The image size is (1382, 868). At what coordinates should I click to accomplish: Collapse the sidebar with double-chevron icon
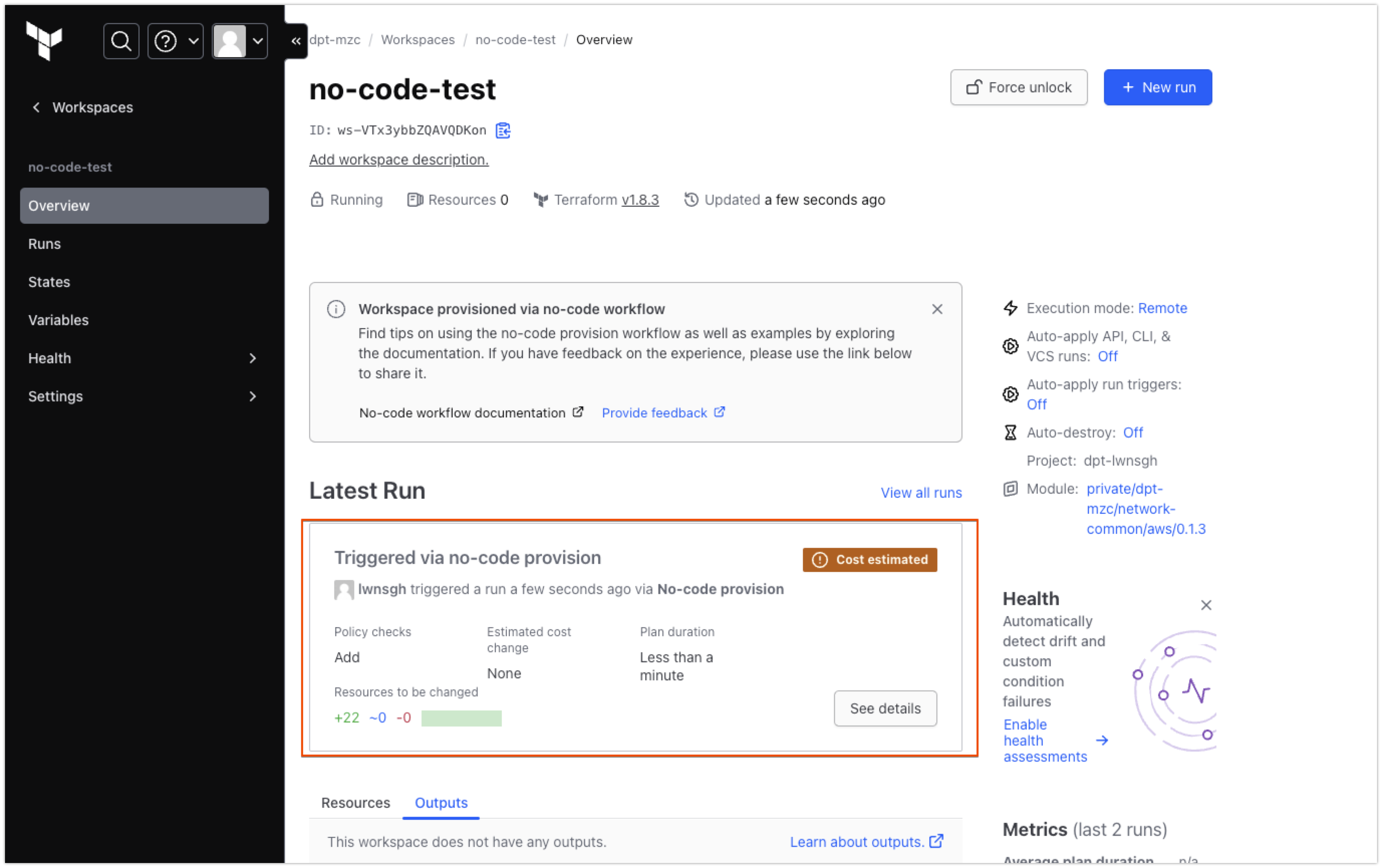pyautogui.click(x=296, y=41)
